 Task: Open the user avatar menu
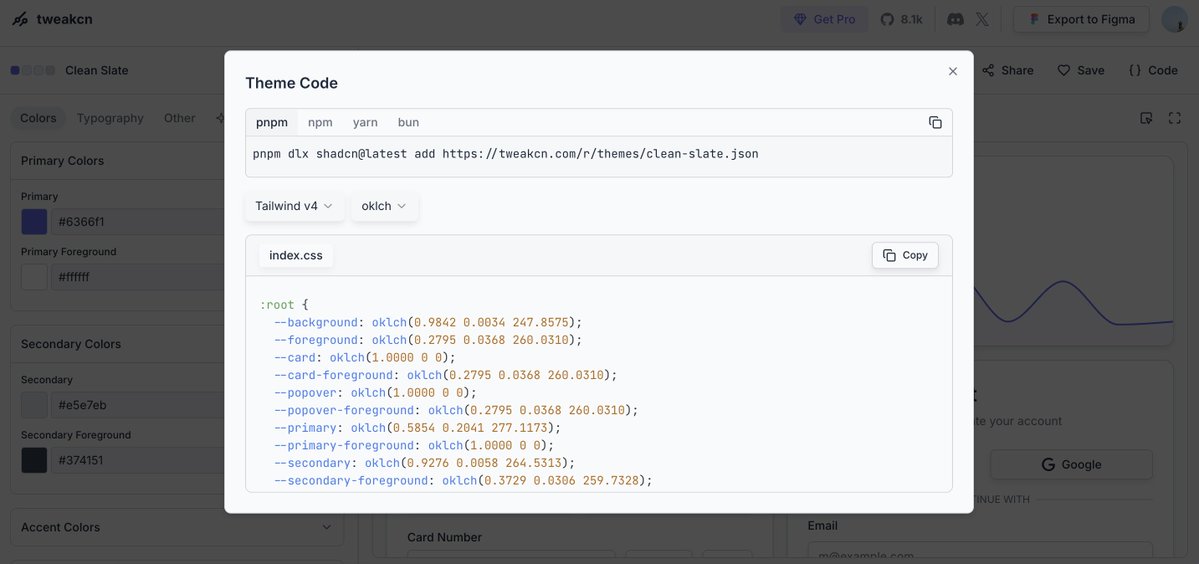(x=1175, y=19)
